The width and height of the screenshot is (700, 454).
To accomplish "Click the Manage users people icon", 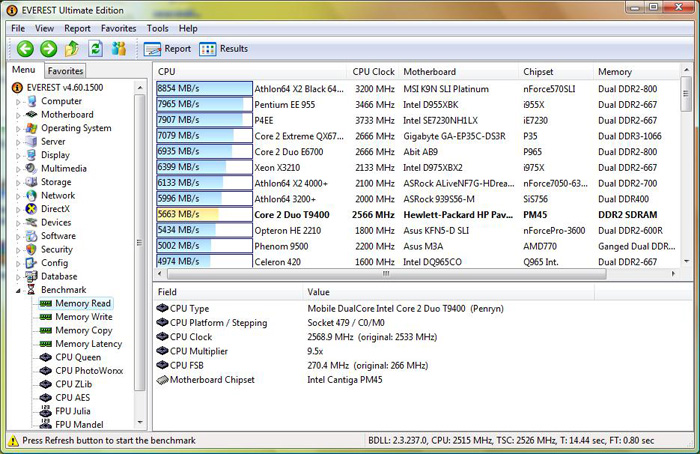I will click(119, 49).
